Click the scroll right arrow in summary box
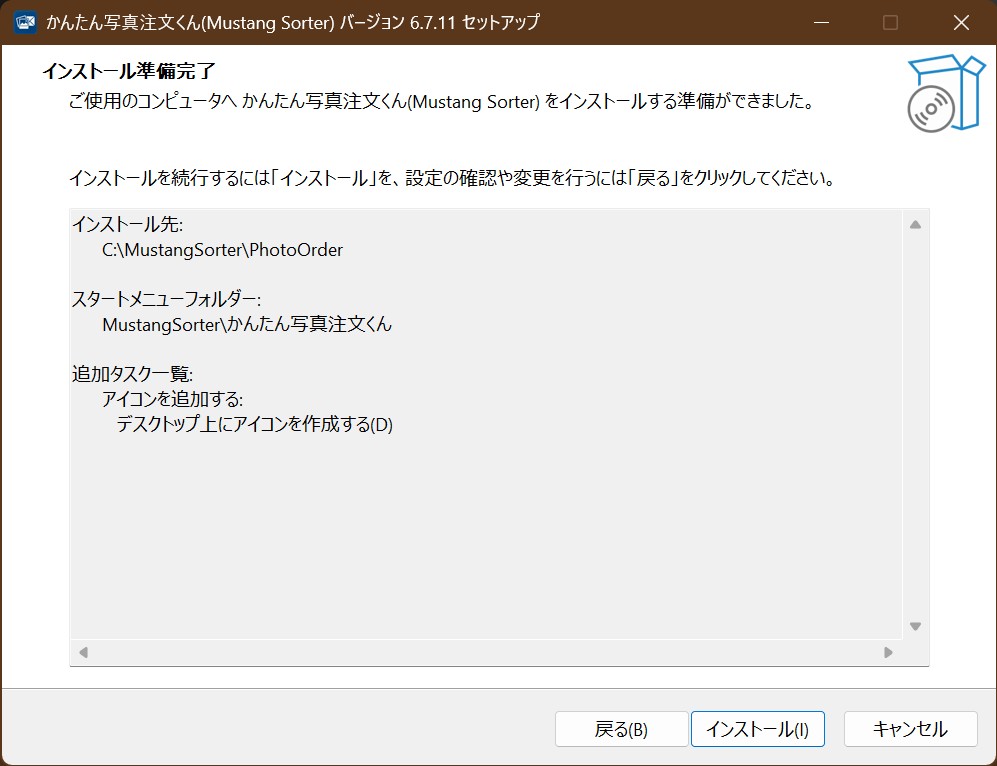 888,652
